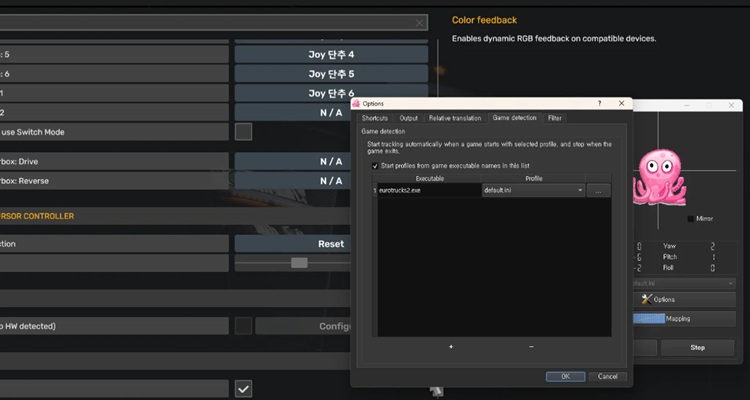Toggle the checkbox beside 'HW detected' row
The height and width of the screenshot is (400, 750).
coord(243,326)
